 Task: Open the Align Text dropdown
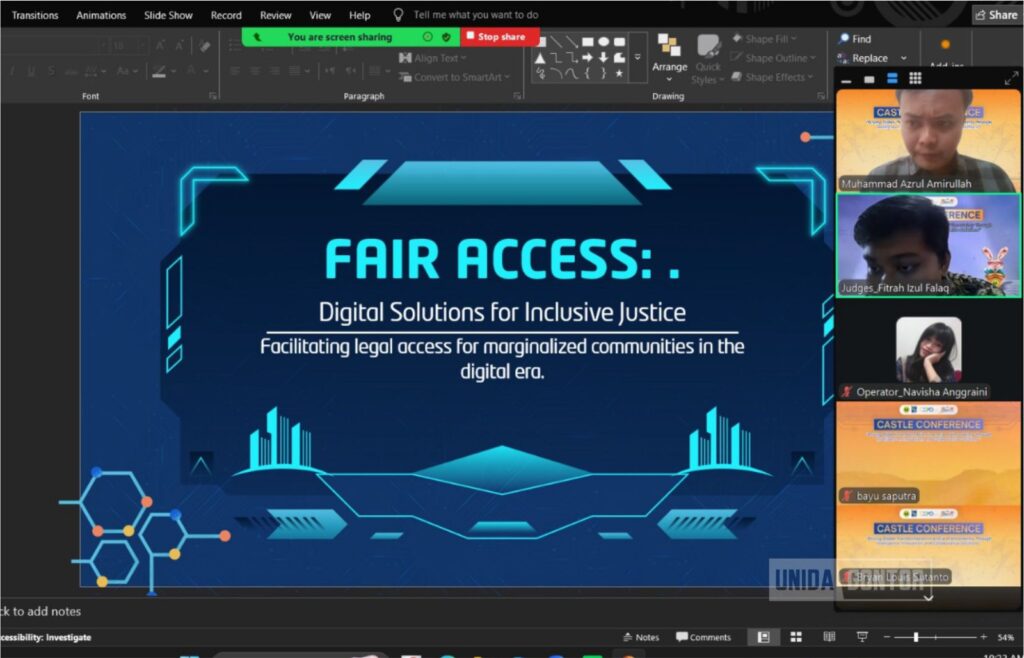tap(432, 58)
